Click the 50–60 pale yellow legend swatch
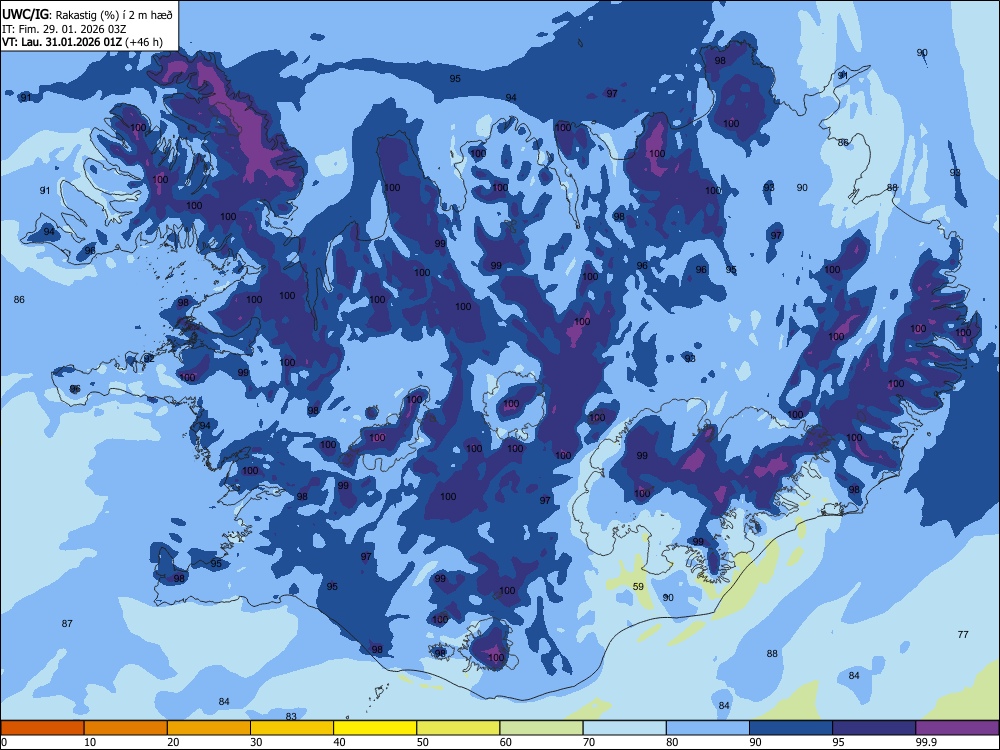Screen dimensions: 1000x750 click(x=458, y=728)
